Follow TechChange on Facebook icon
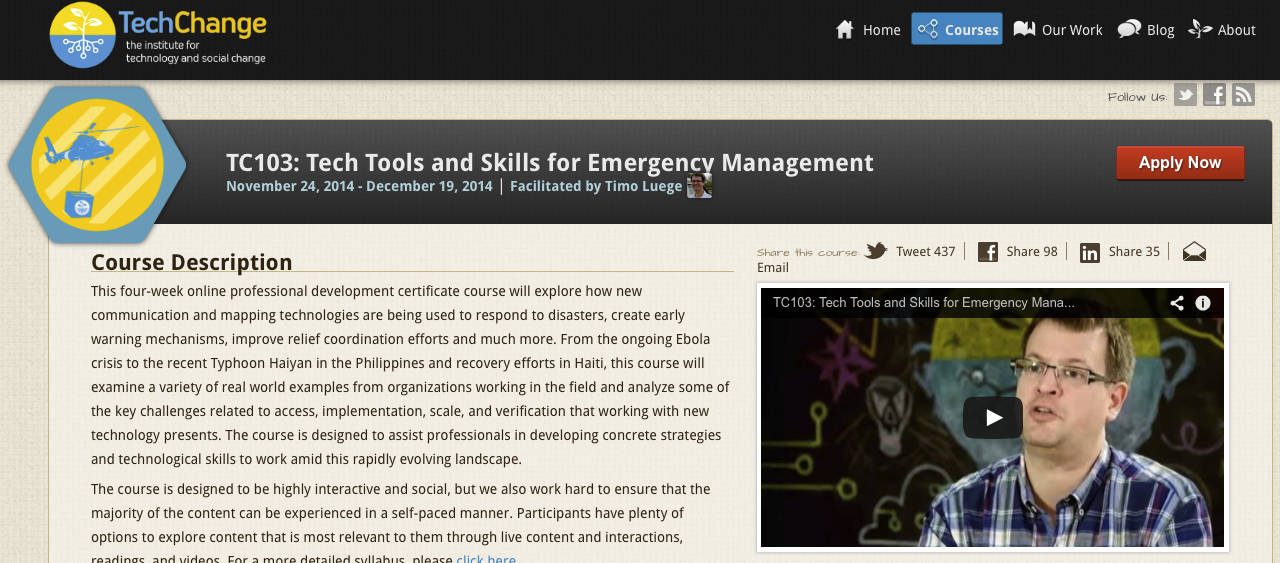Viewport: 1280px width, 563px height. click(x=1214, y=95)
